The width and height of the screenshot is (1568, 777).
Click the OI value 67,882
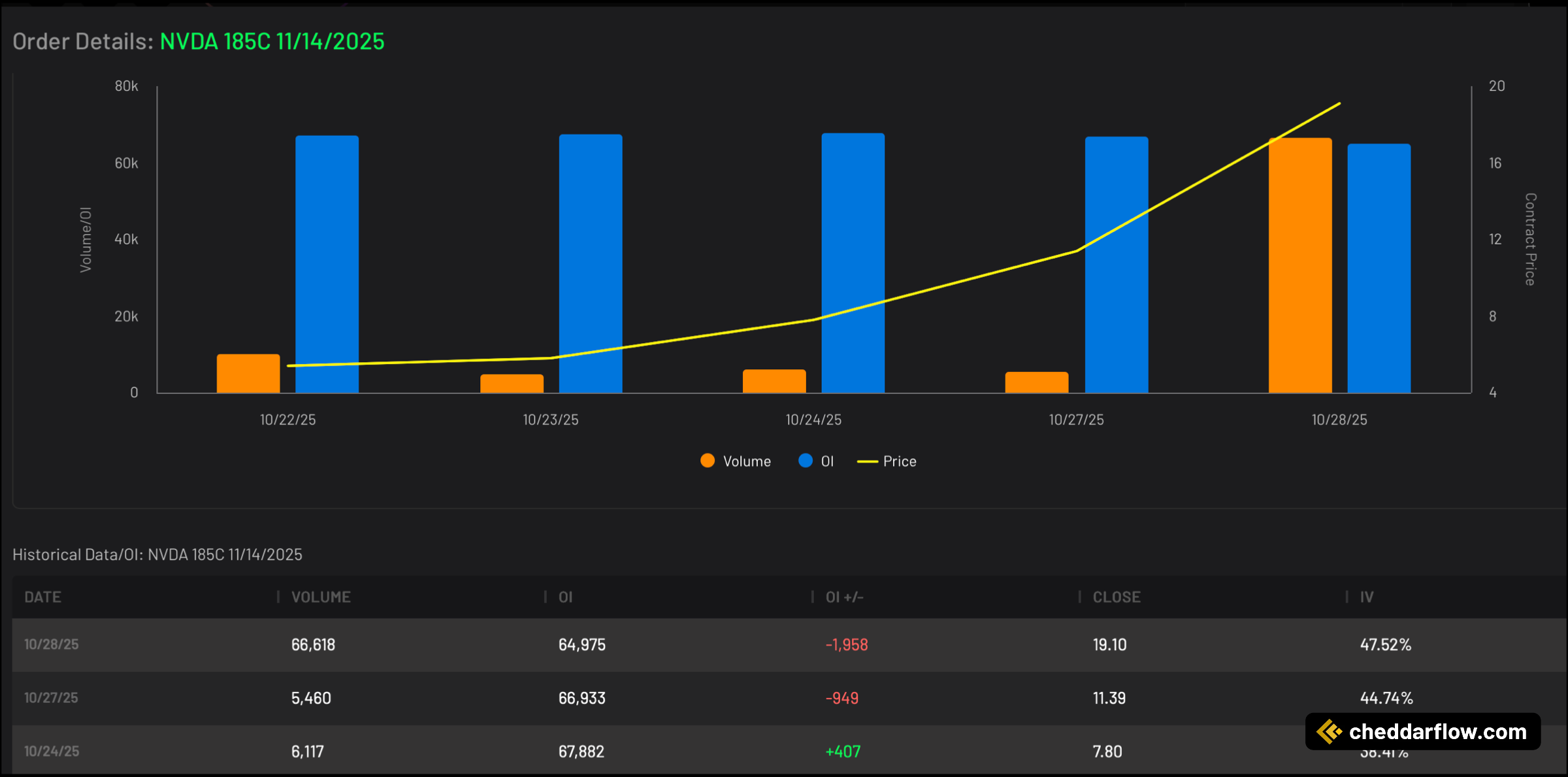pyautogui.click(x=581, y=752)
